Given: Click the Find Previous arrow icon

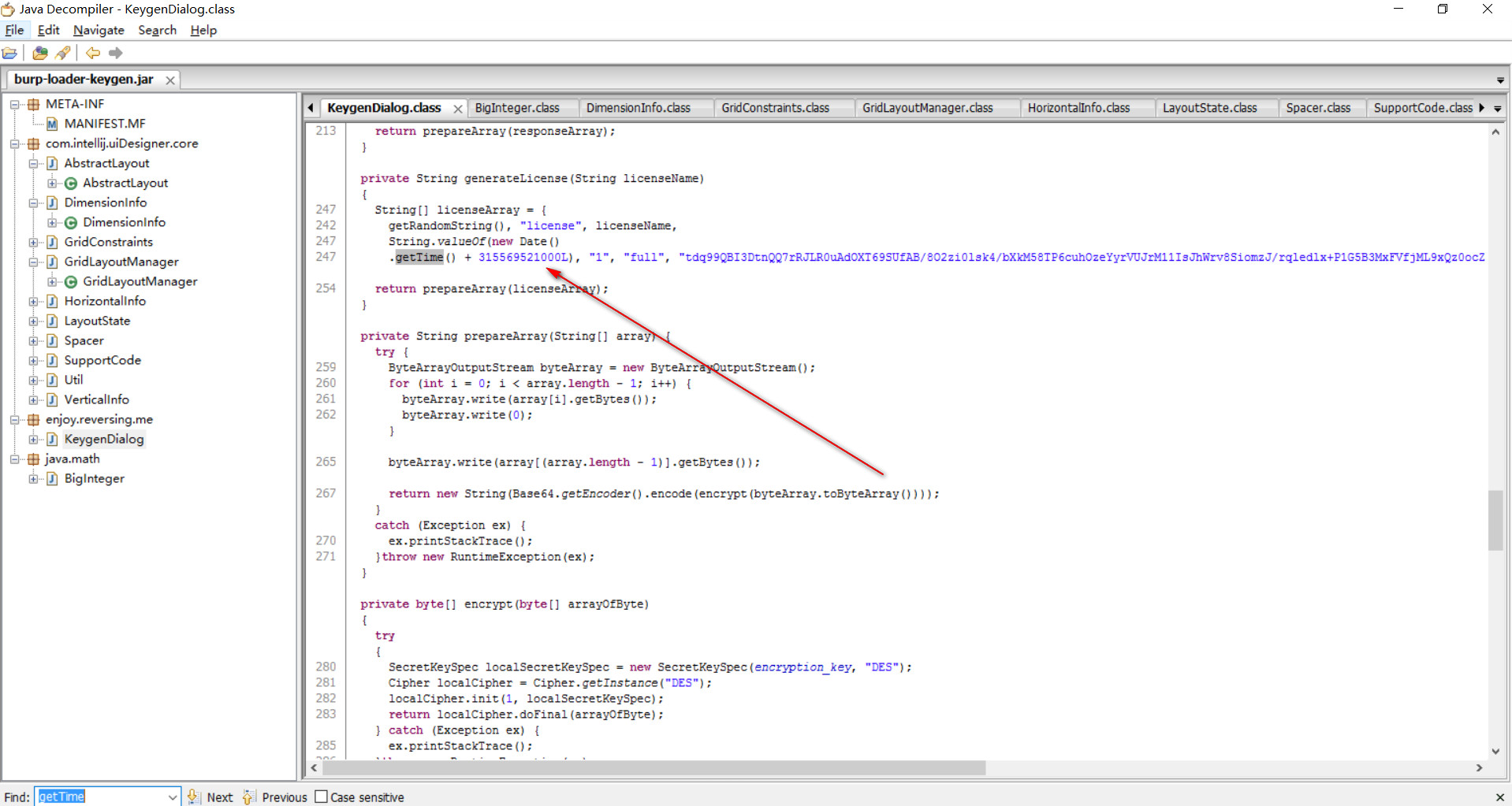Looking at the screenshot, I should pos(248,797).
